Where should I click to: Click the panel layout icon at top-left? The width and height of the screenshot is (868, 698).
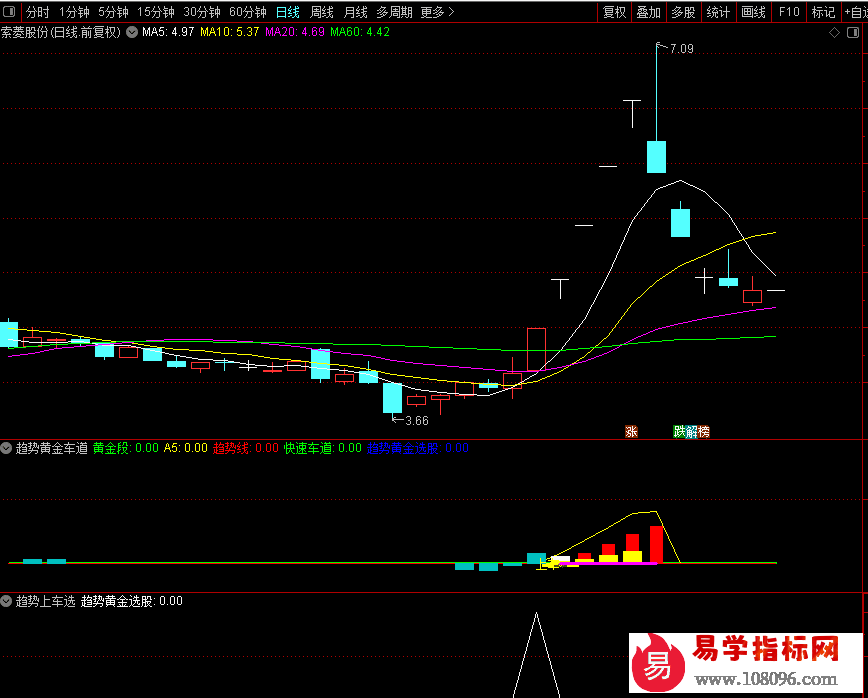pos(9,13)
